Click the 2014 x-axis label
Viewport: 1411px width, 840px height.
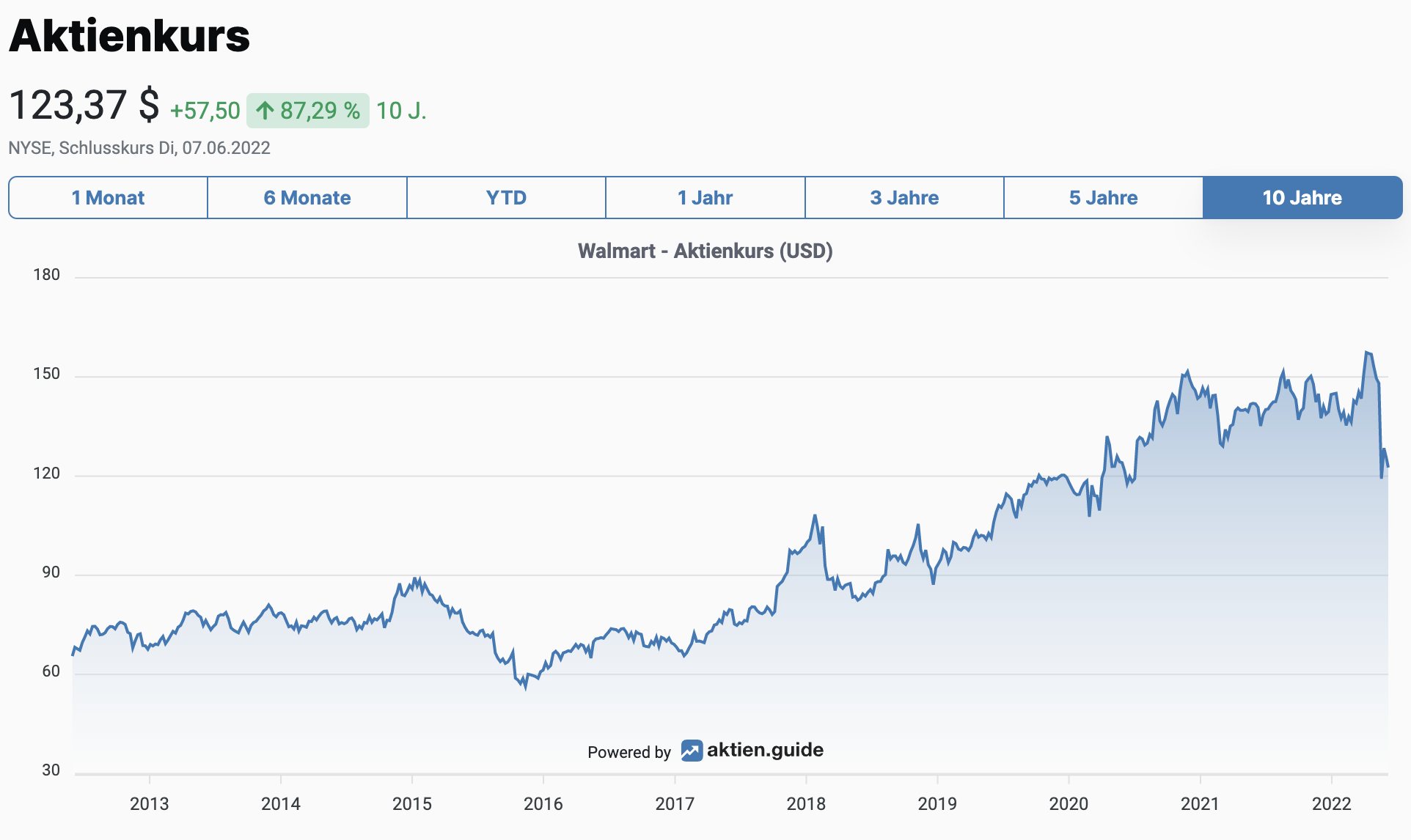[281, 804]
